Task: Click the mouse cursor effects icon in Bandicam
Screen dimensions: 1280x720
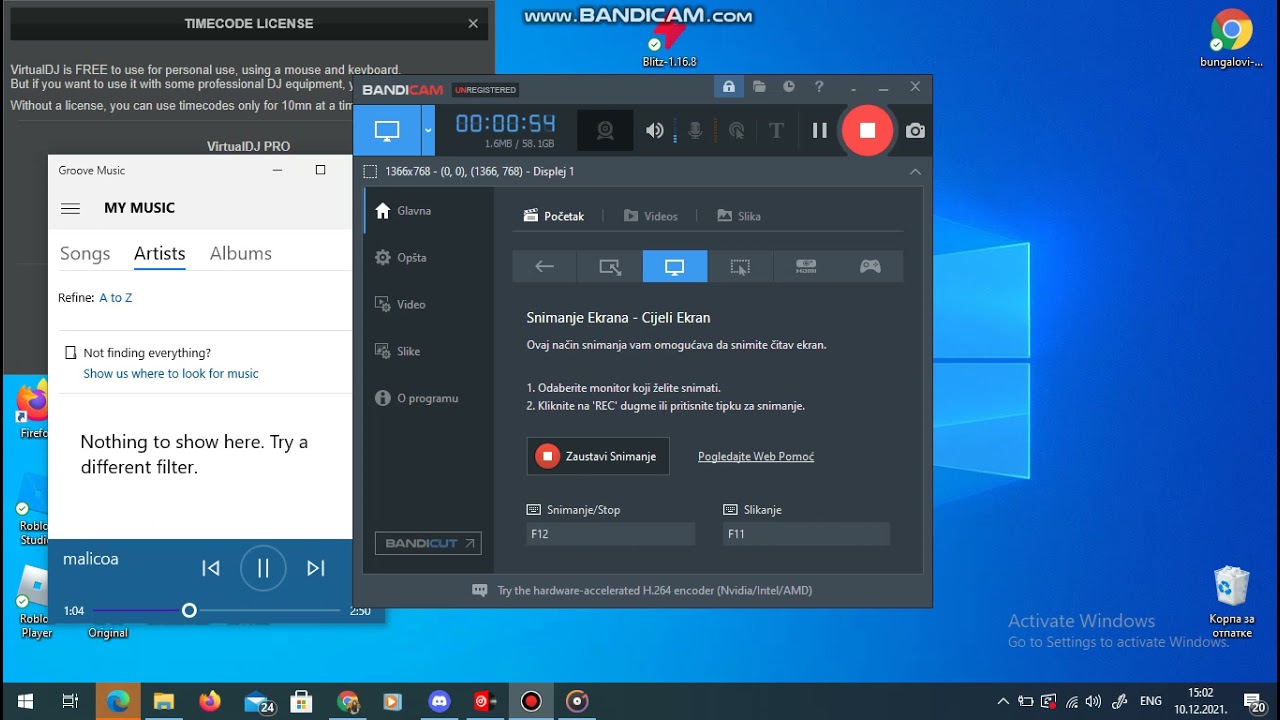Action: click(x=736, y=131)
